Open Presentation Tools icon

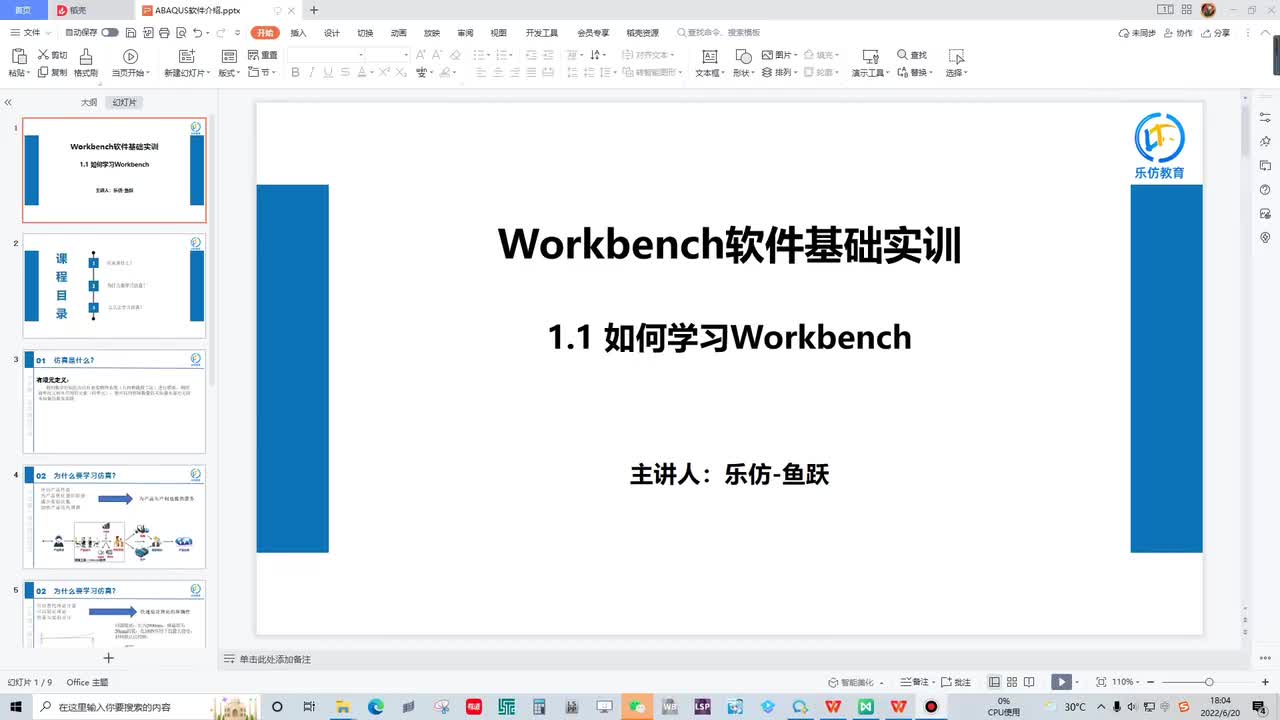click(871, 56)
